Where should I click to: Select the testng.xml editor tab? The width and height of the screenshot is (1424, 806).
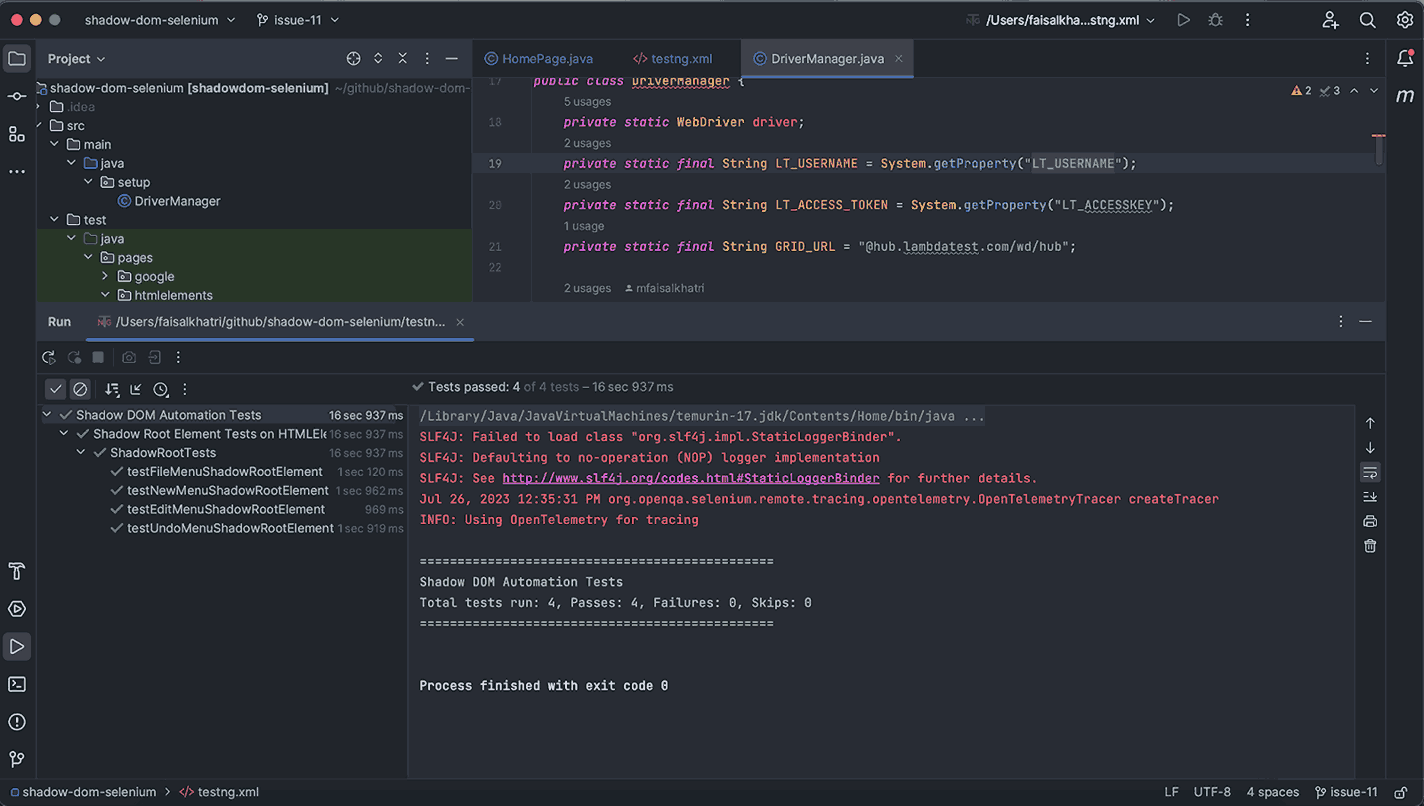[x=682, y=58]
